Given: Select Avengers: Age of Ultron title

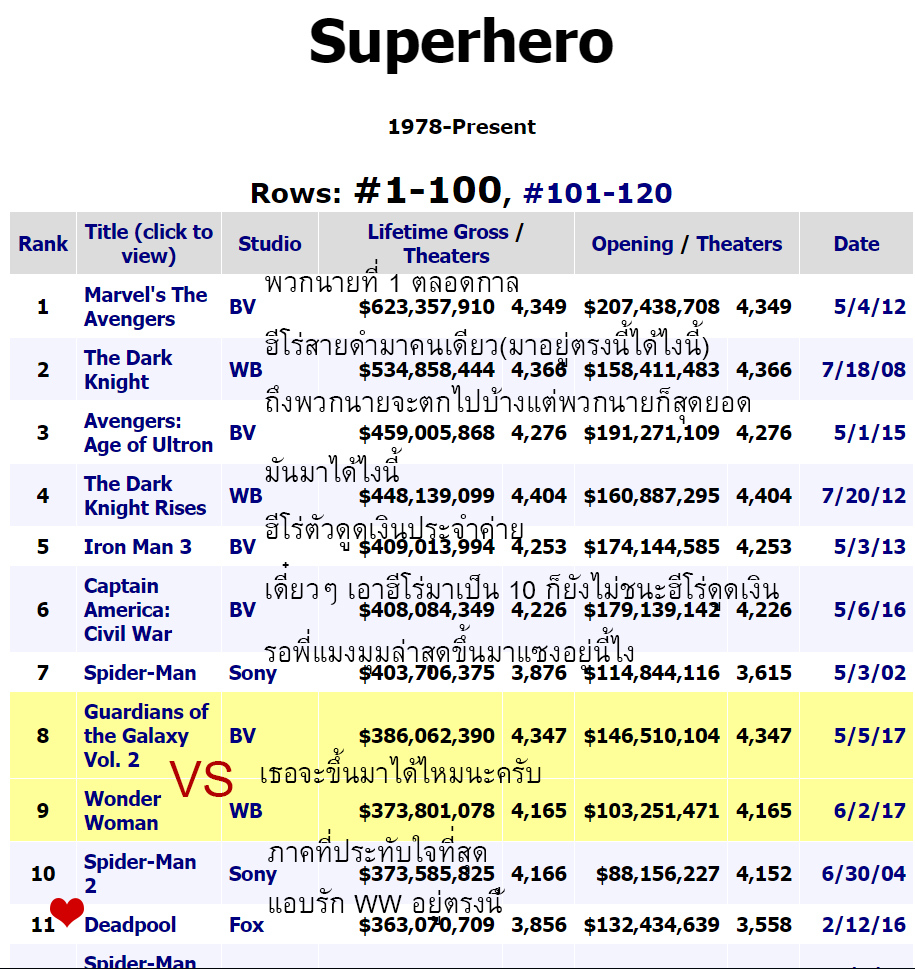Looking at the screenshot, I should click(x=148, y=433).
